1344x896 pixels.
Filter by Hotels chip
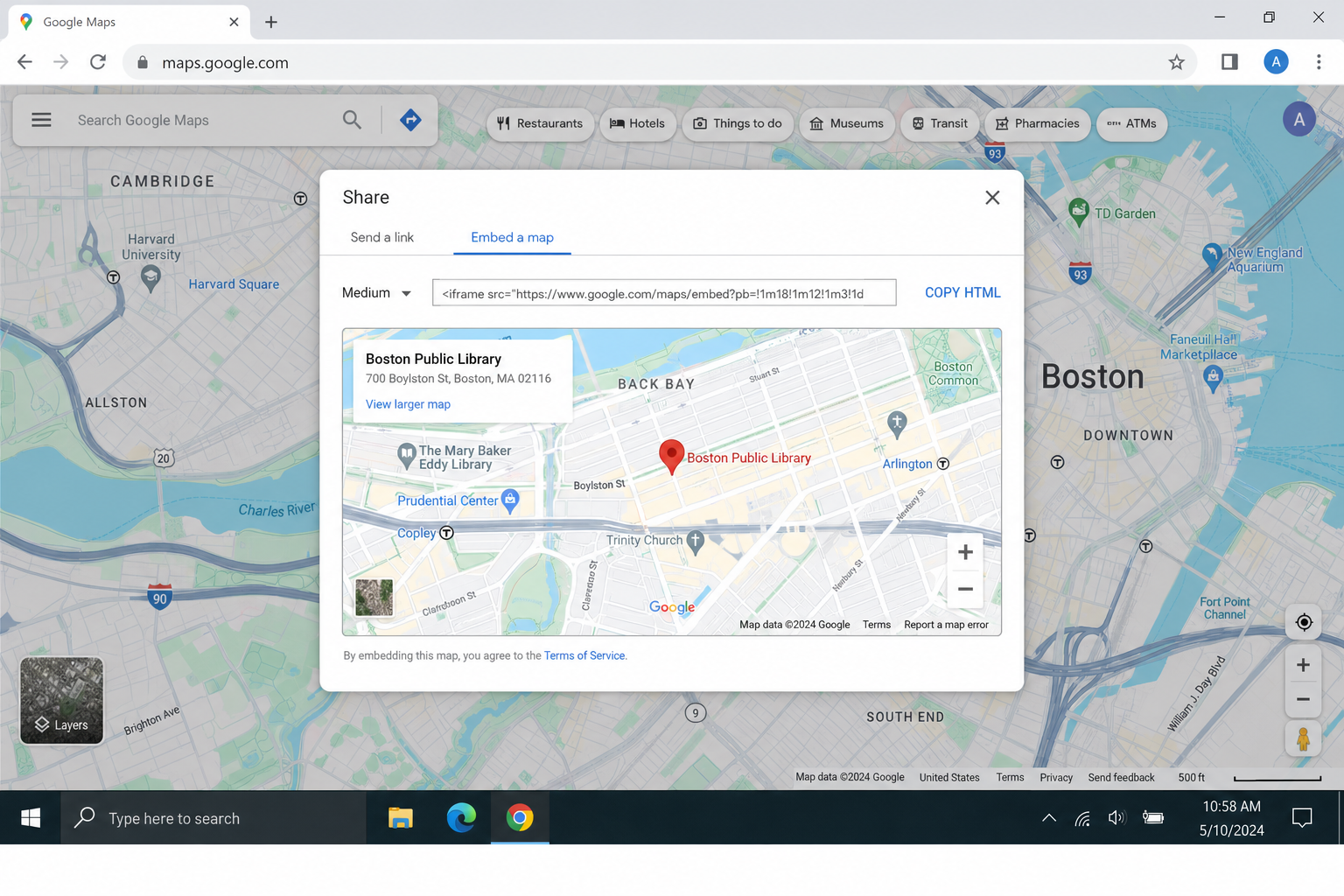coord(637,123)
